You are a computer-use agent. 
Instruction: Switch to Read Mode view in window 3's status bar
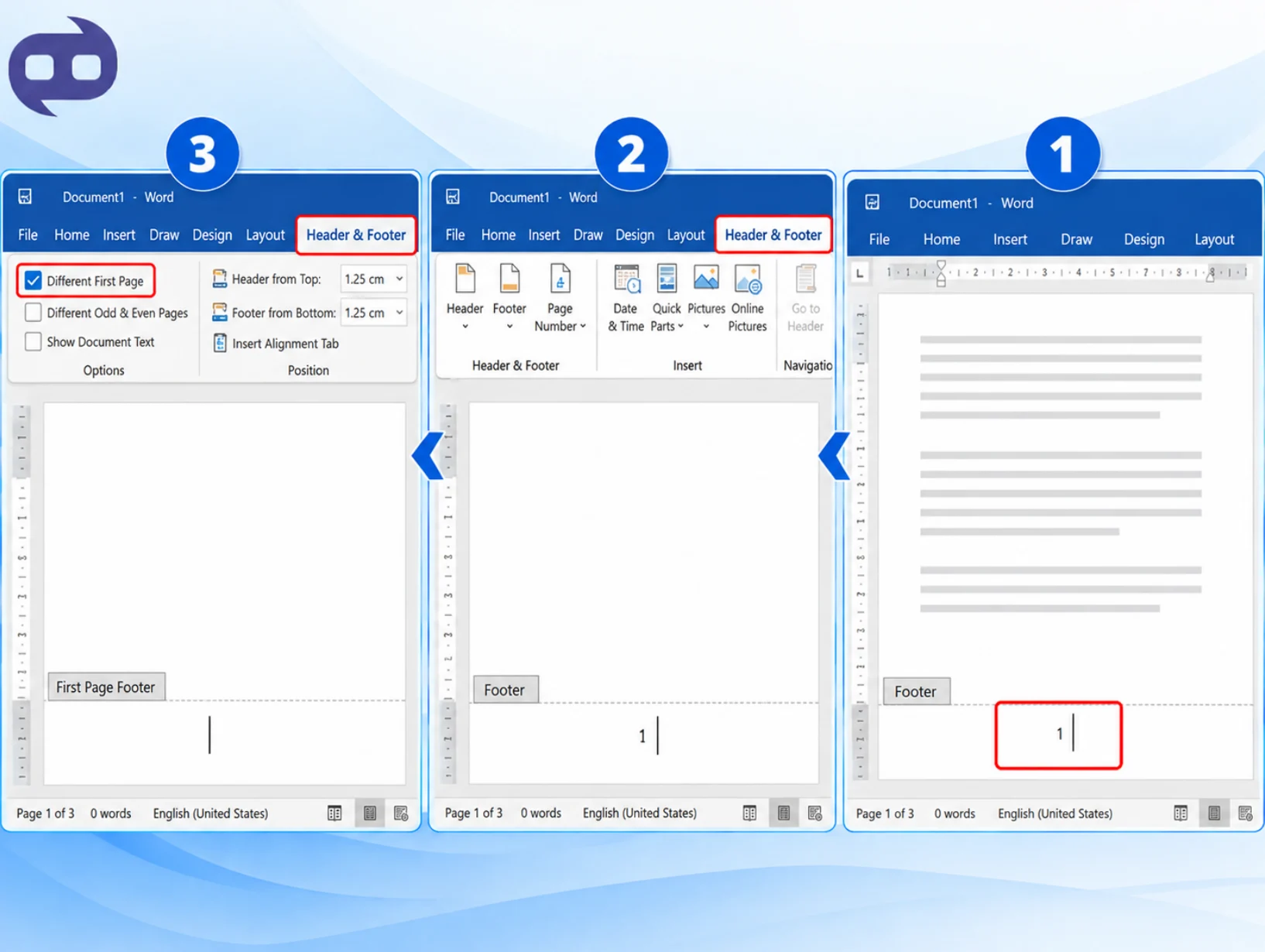tap(334, 813)
